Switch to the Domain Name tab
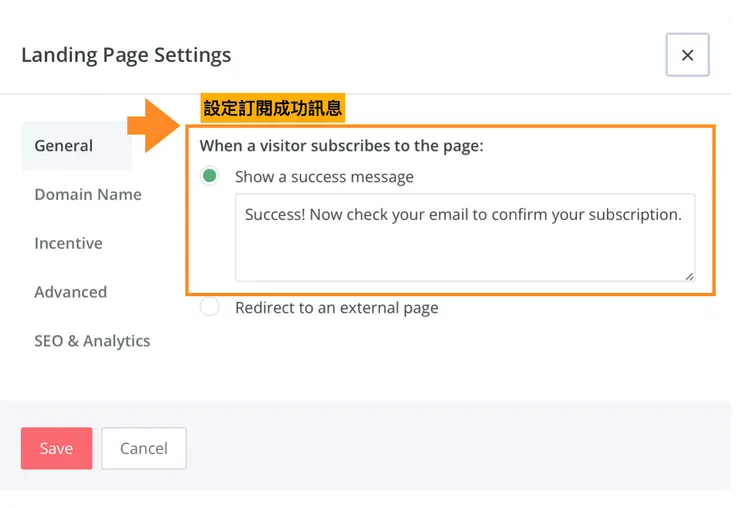Screen dimensions: 740x508 point(88,195)
